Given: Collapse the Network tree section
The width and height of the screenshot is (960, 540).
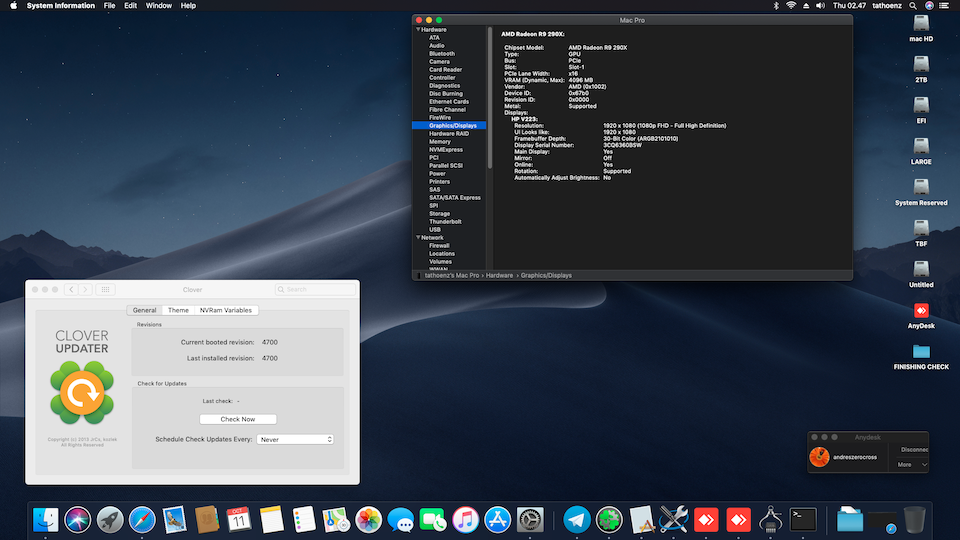Looking at the screenshot, I should click(418, 238).
